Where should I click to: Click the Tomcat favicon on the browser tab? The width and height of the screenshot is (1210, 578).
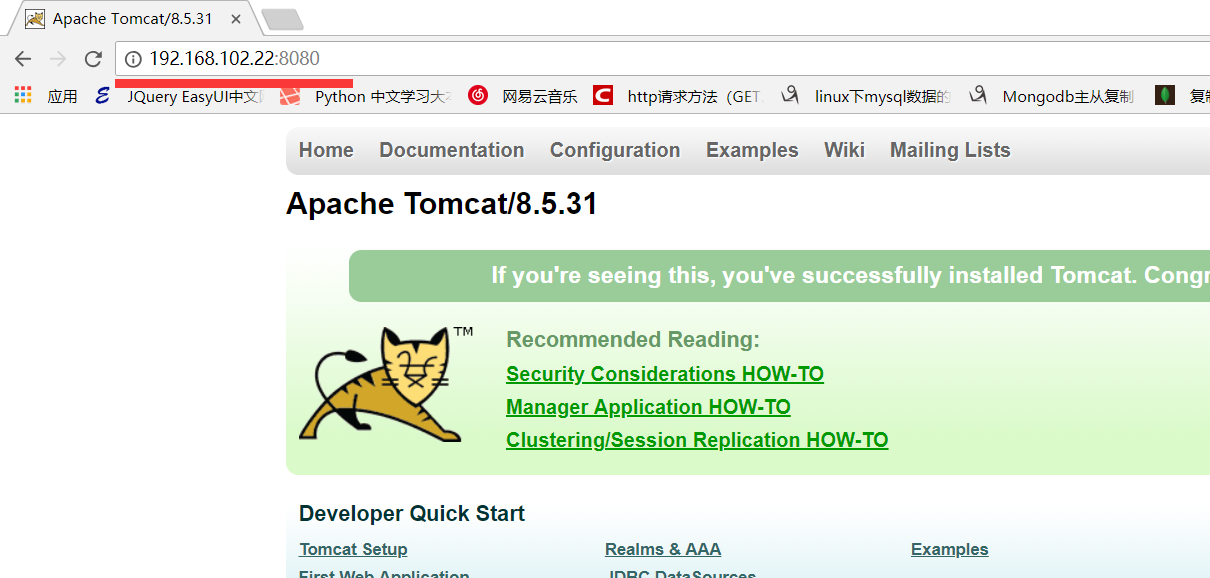coord(35,19)
